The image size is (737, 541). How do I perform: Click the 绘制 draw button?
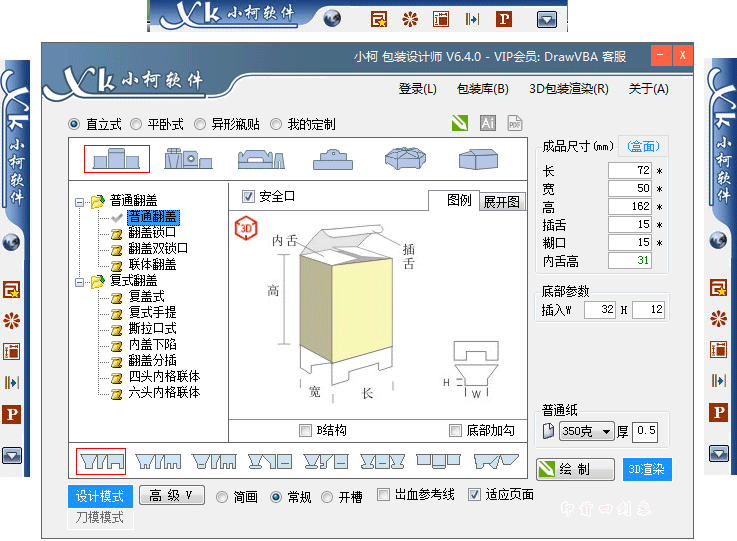click(x=574, y=469)
